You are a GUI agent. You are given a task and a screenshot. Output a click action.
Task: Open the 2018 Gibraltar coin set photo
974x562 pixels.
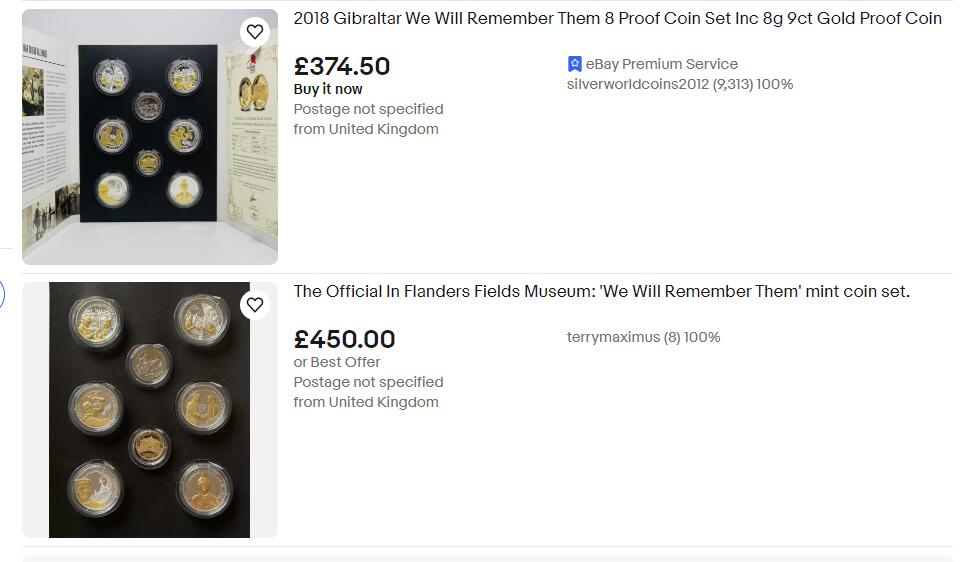click(x=150, y=137)
